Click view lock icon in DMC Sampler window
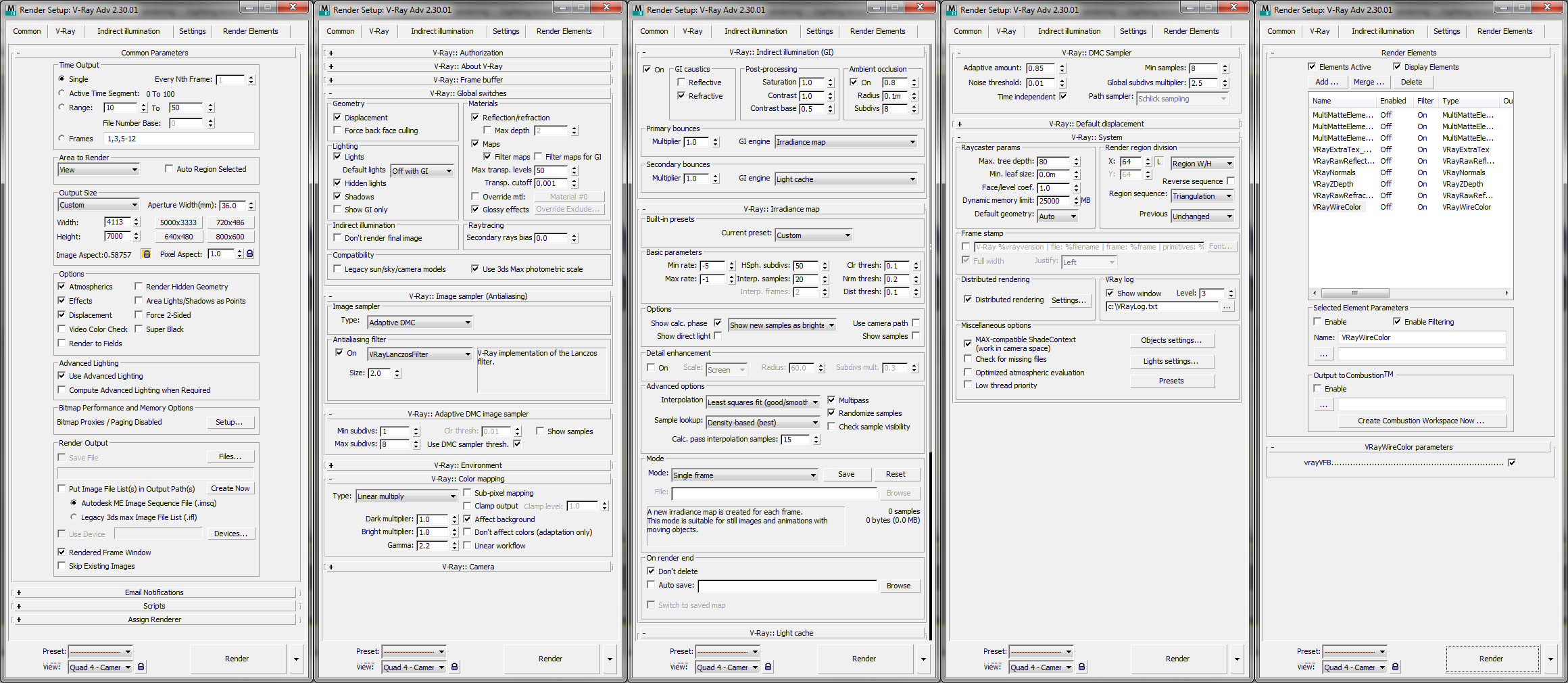Screen dimensions: 1568x683 click(1081, 667)
